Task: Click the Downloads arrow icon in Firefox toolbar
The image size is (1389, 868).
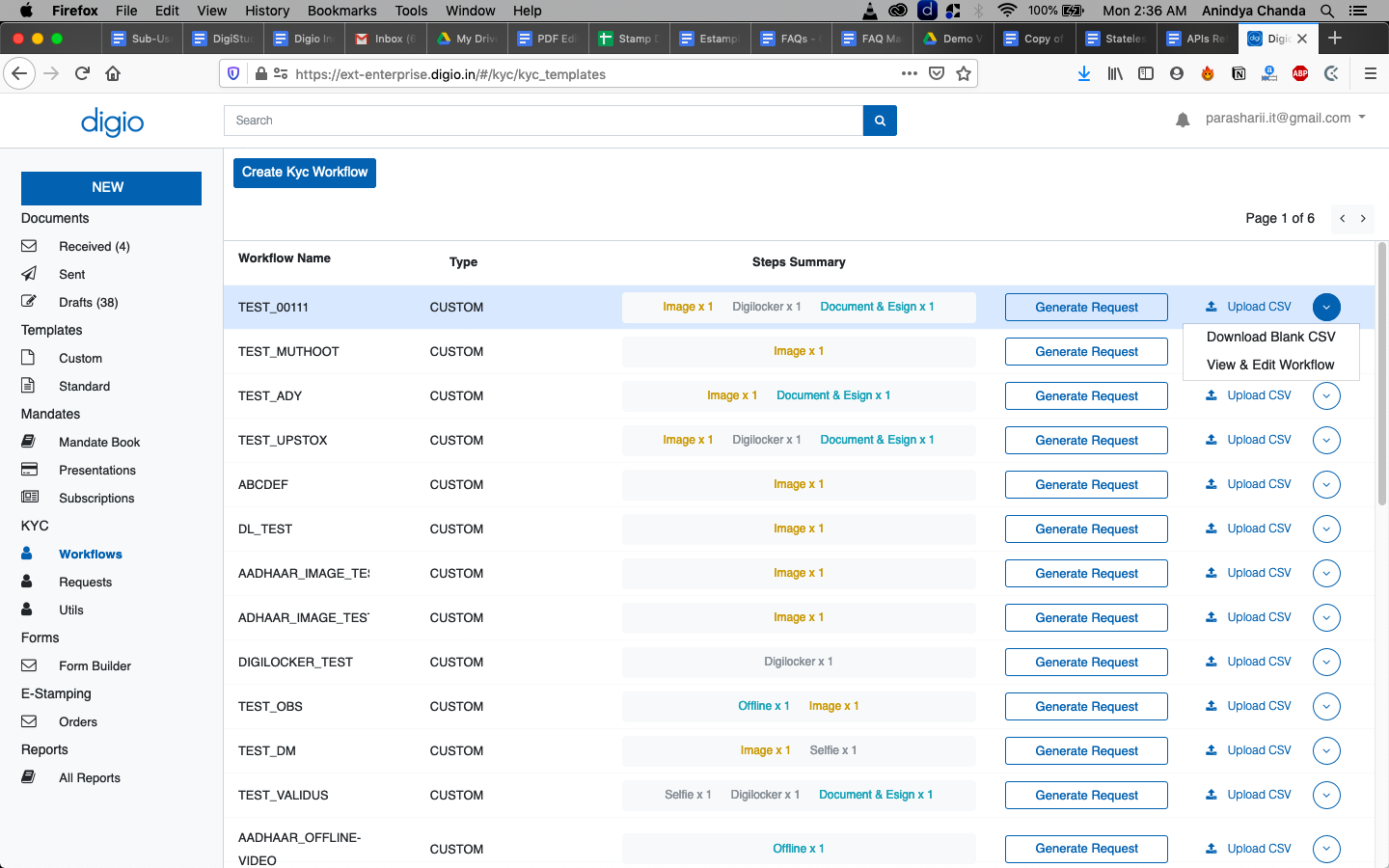Action: 1083,73
